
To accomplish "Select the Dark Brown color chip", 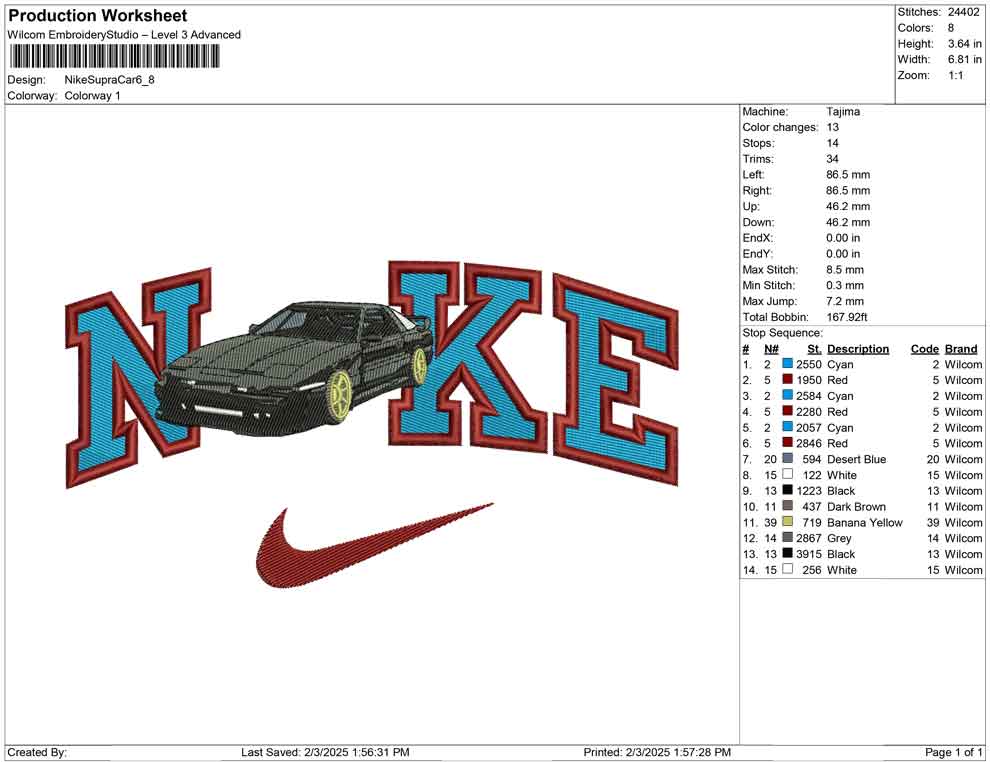I will coord(787,507).
